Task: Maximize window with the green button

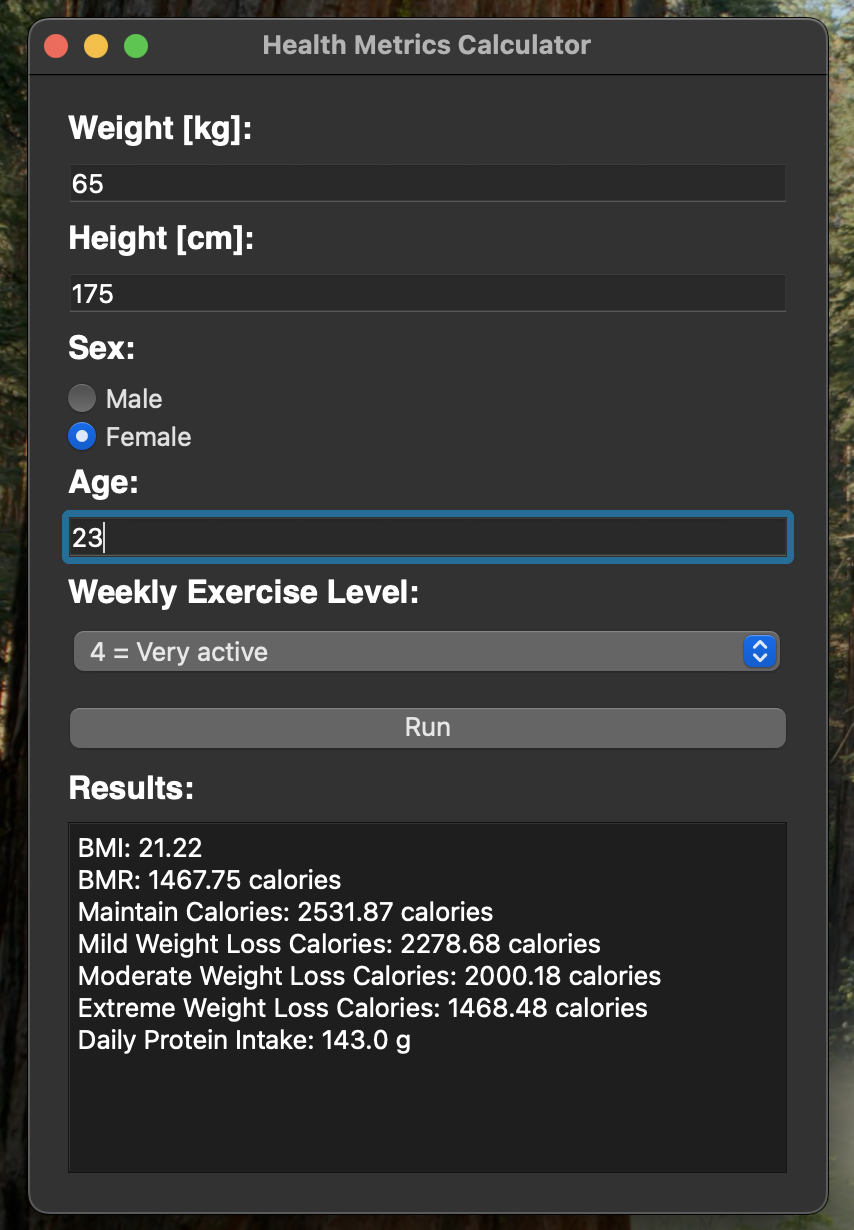Action: (136, 46)
